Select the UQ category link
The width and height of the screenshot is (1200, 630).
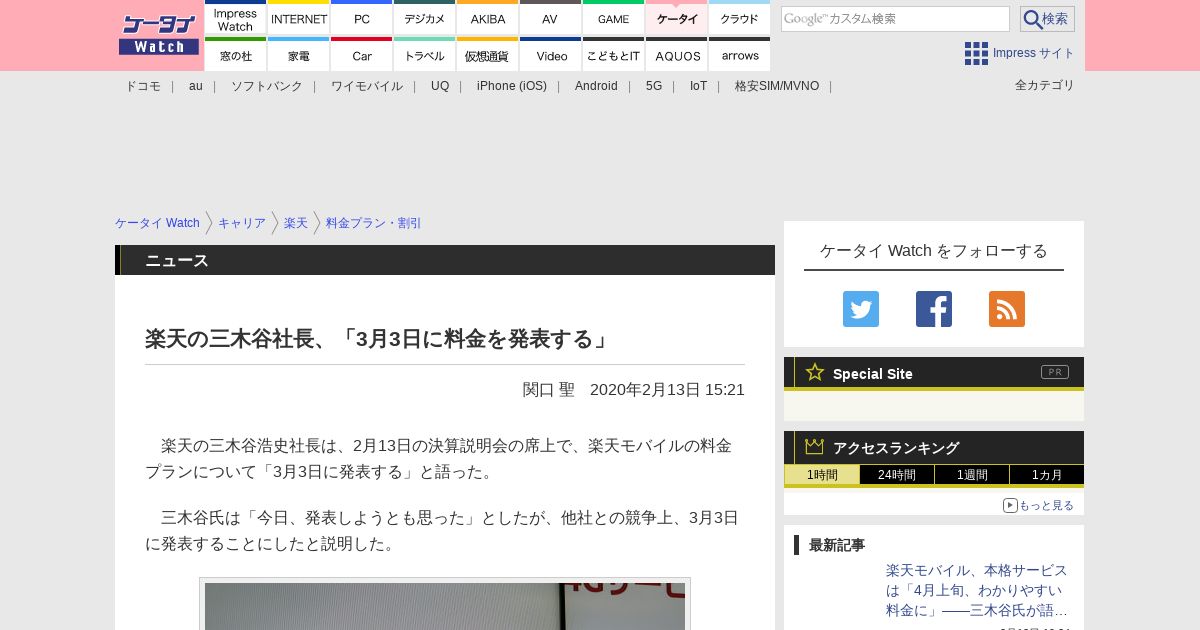(x=440, y=86)
